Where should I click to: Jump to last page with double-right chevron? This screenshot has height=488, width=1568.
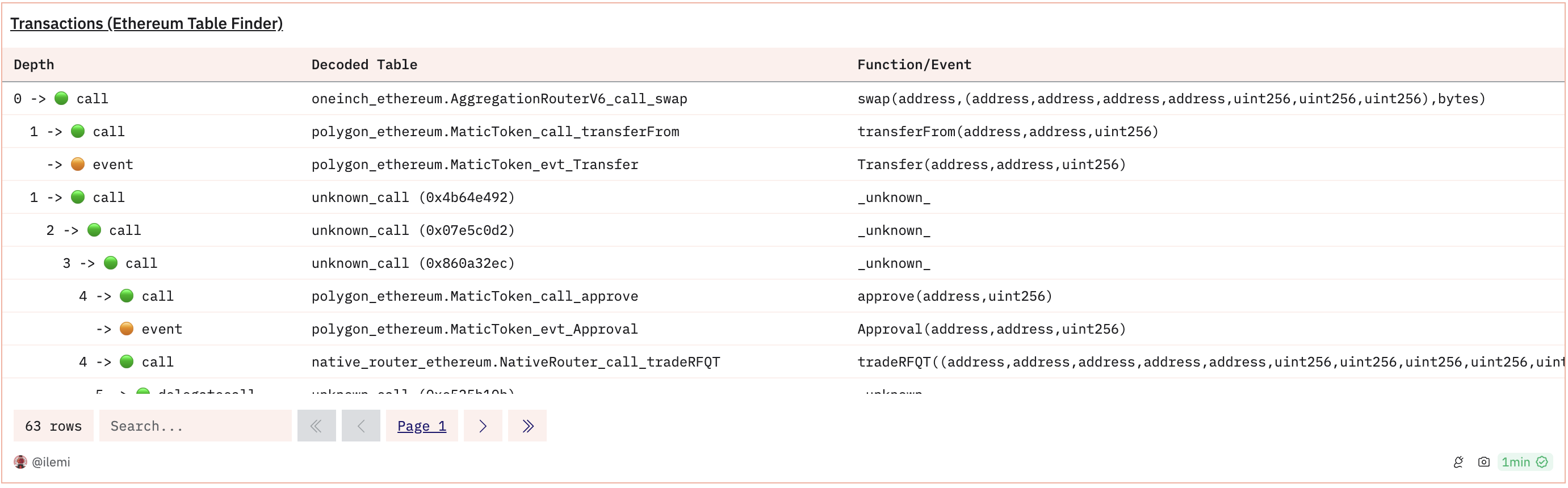(527, 426)
